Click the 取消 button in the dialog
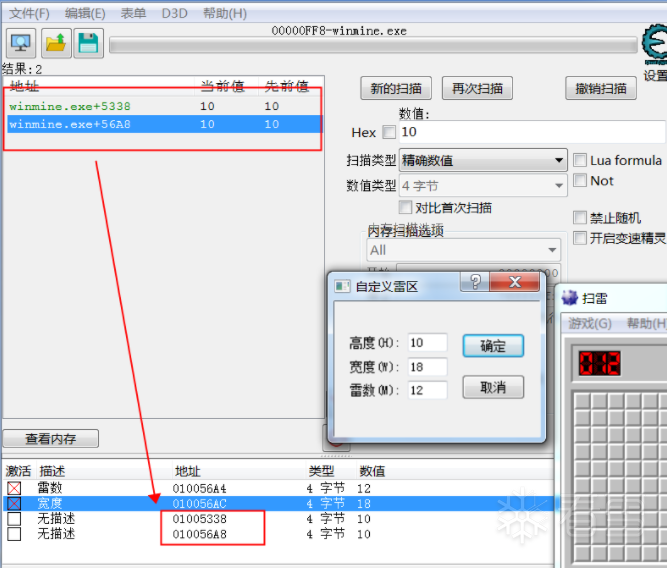Viewport: 667px width, 568px height. click(493, 387)
